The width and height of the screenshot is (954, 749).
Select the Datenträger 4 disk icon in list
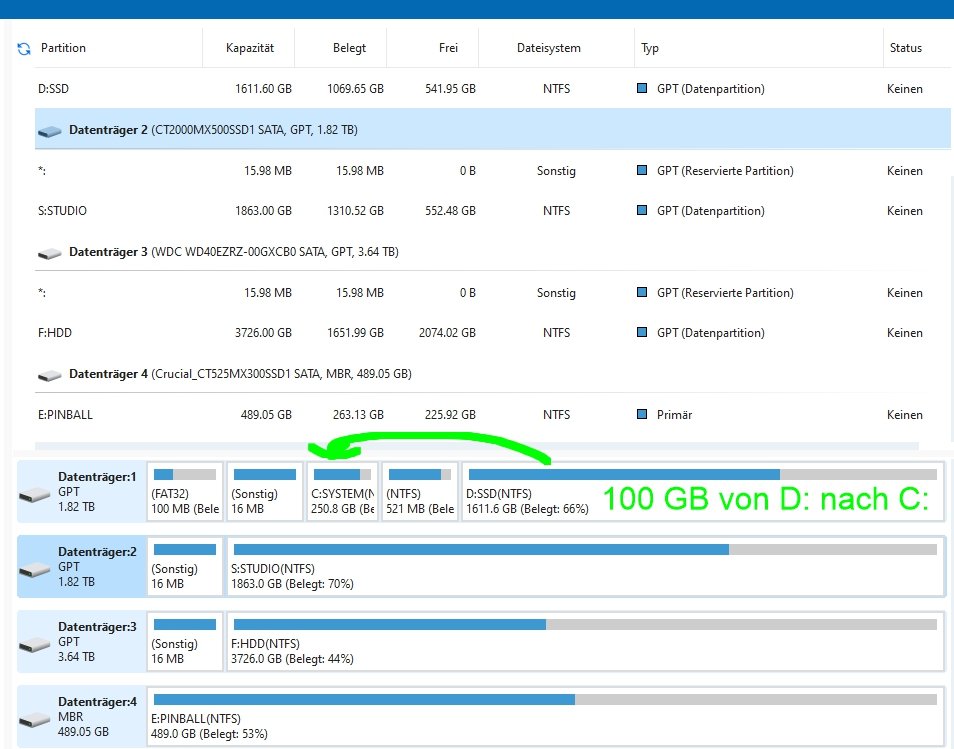tap(49, 375)
